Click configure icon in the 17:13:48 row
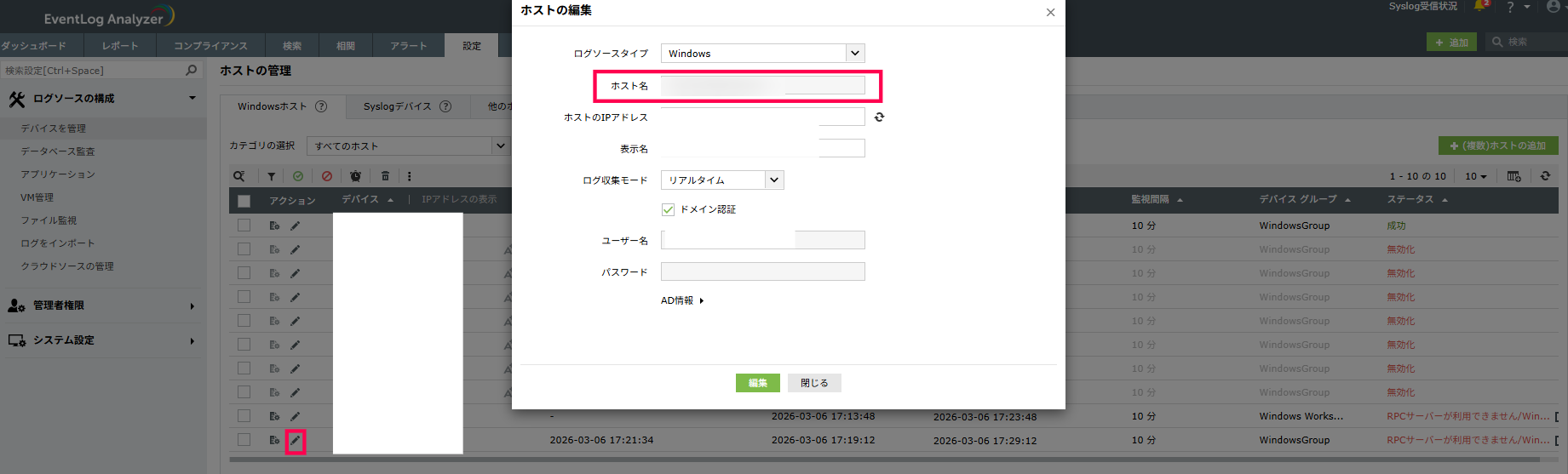Viewport: 1568px width, 474px height. pyautogui.click(x=274, y=416)
